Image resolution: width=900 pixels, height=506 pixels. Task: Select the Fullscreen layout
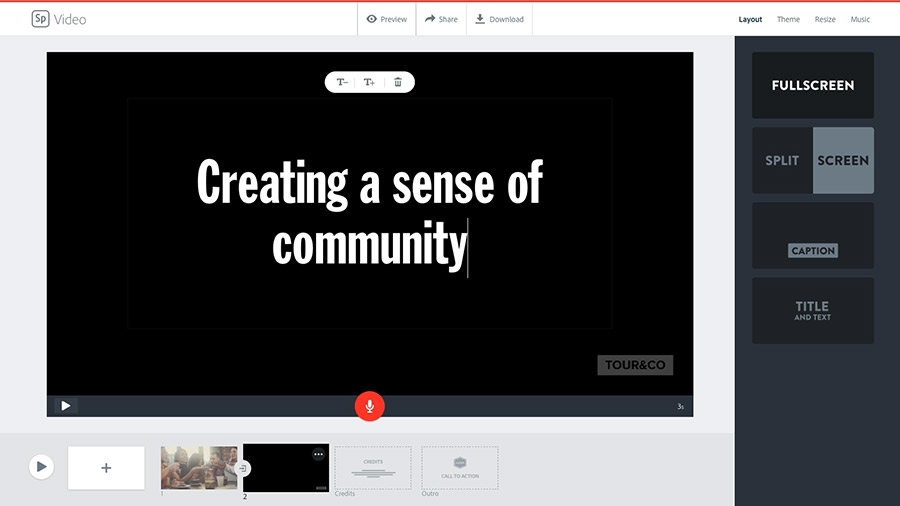pos(813,85)
